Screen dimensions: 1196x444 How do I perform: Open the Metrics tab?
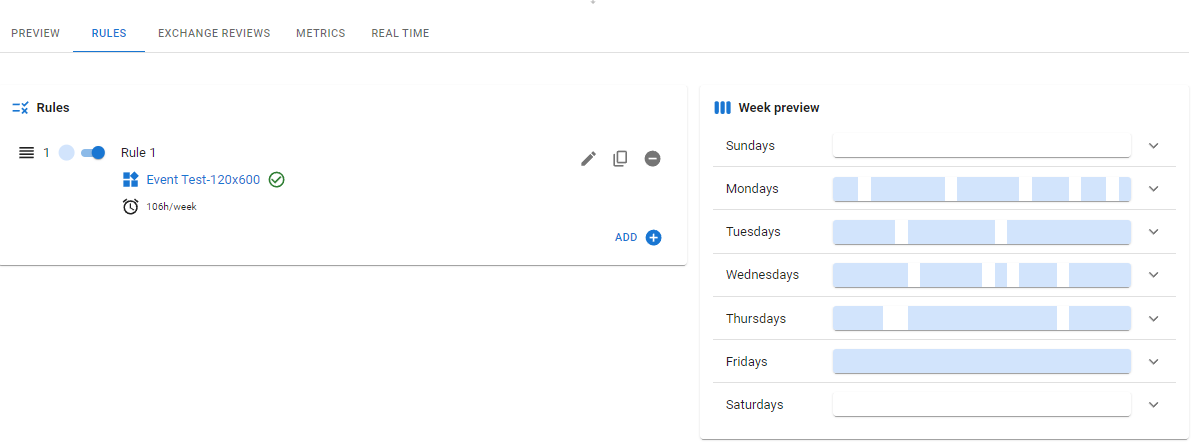coord(321,33)
